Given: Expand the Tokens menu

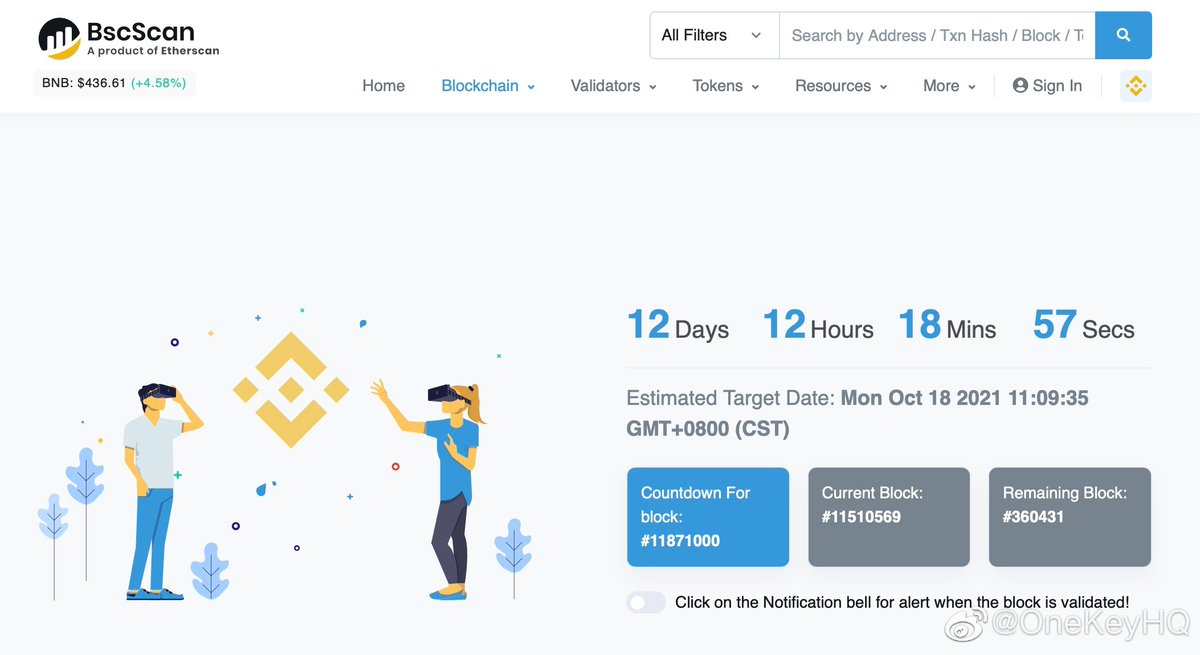Looking at the screenshot, I should 725,86.
